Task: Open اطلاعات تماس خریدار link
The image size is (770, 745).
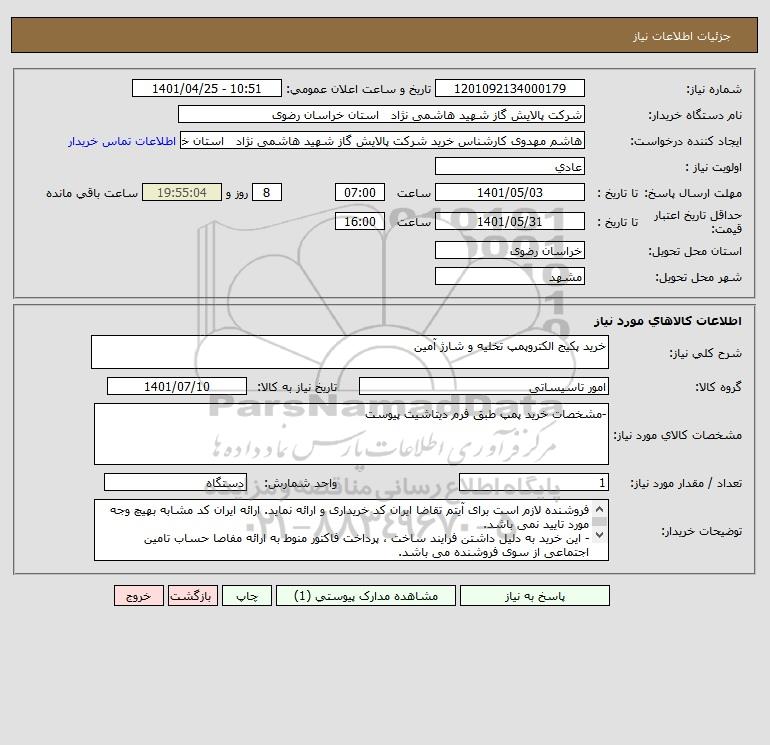Action: click(x=122, y=141)
